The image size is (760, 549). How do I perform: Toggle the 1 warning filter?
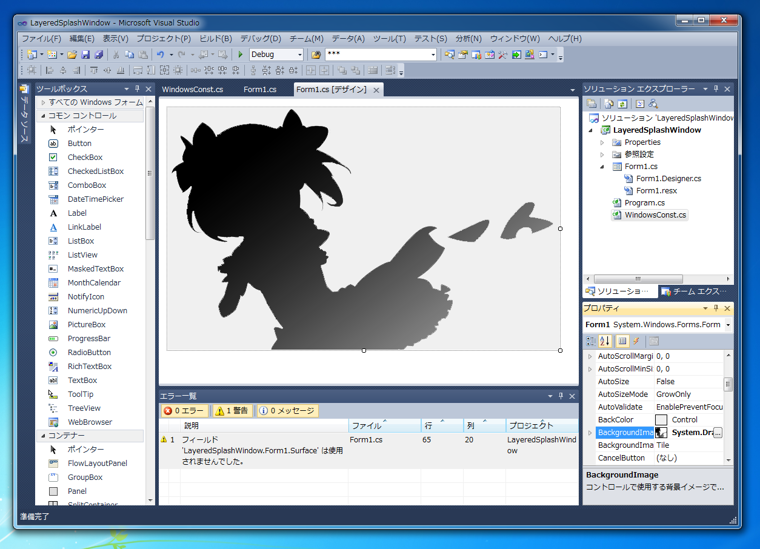233,411
